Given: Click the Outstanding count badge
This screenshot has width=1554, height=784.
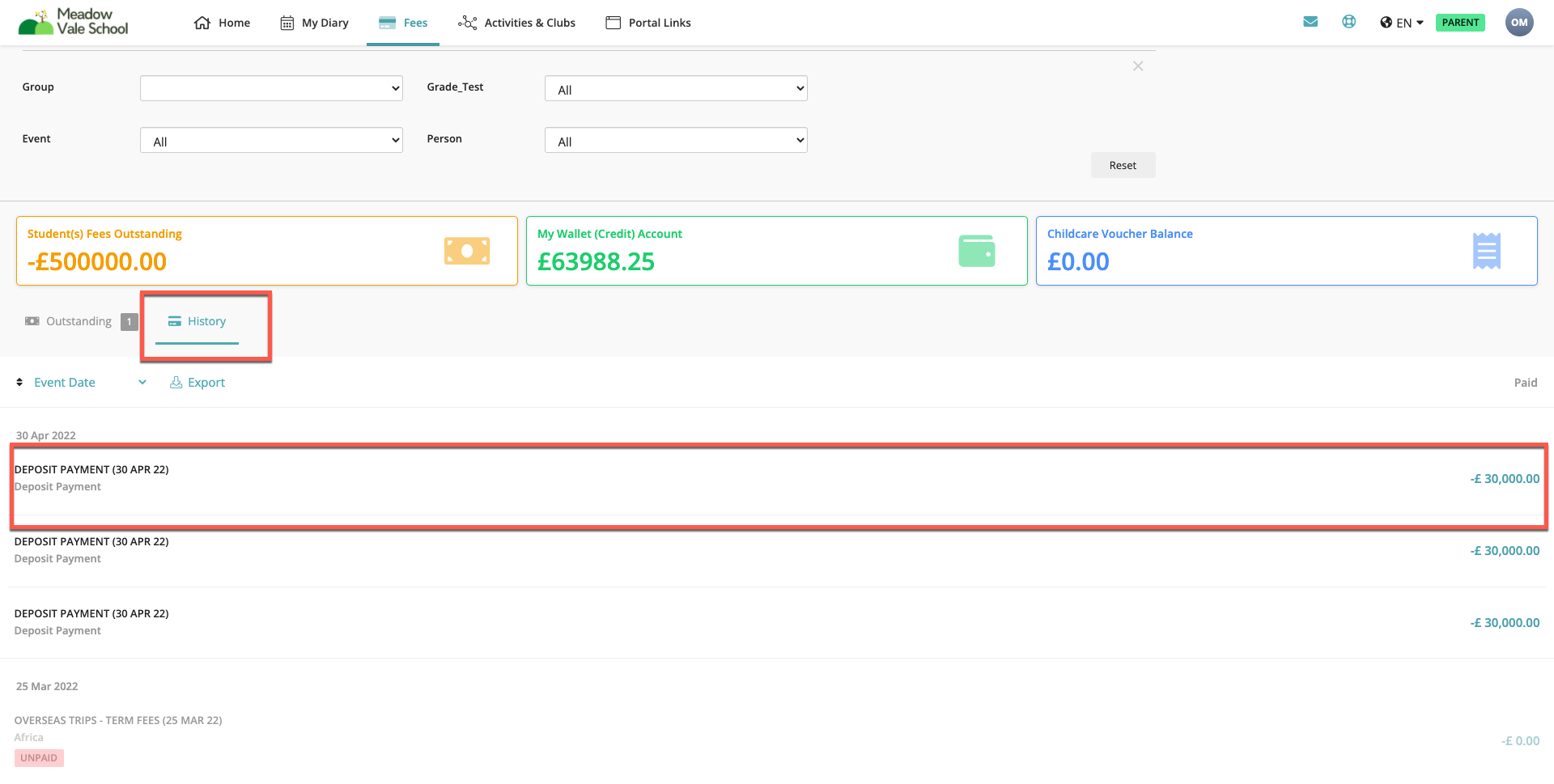Looking at the screenshot, I should tap(129, 322).
